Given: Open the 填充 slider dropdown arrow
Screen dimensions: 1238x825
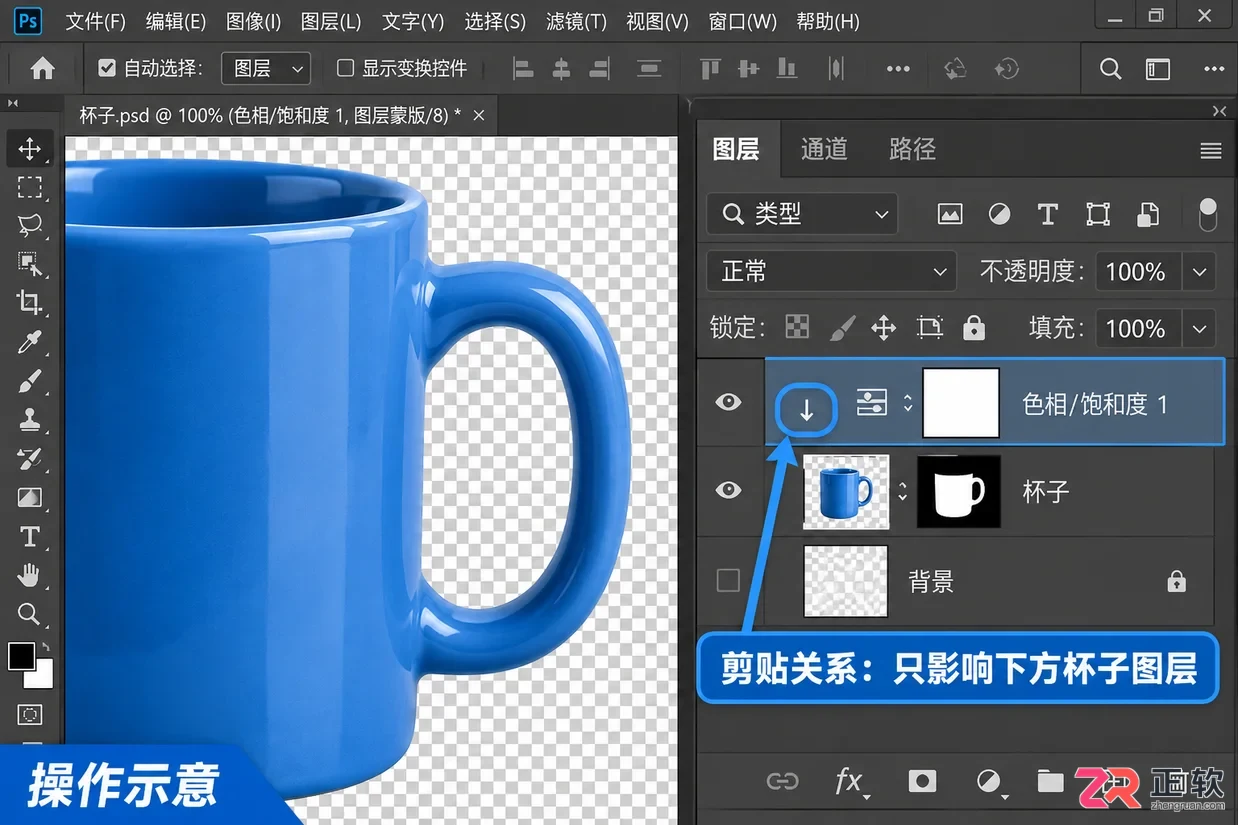Looking at the screenshot, I should click(x=1199, y=328).
